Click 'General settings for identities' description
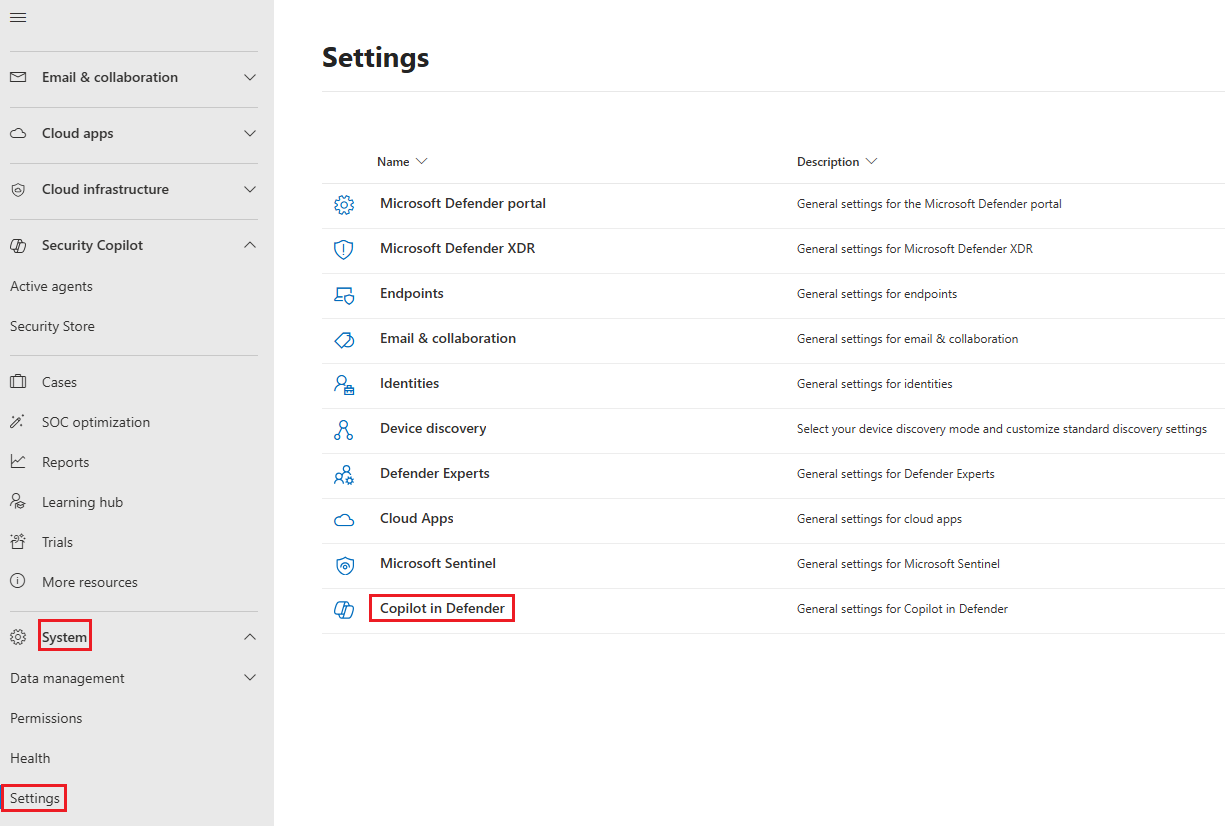1225x826 pixels. click(x=875, y=383)
